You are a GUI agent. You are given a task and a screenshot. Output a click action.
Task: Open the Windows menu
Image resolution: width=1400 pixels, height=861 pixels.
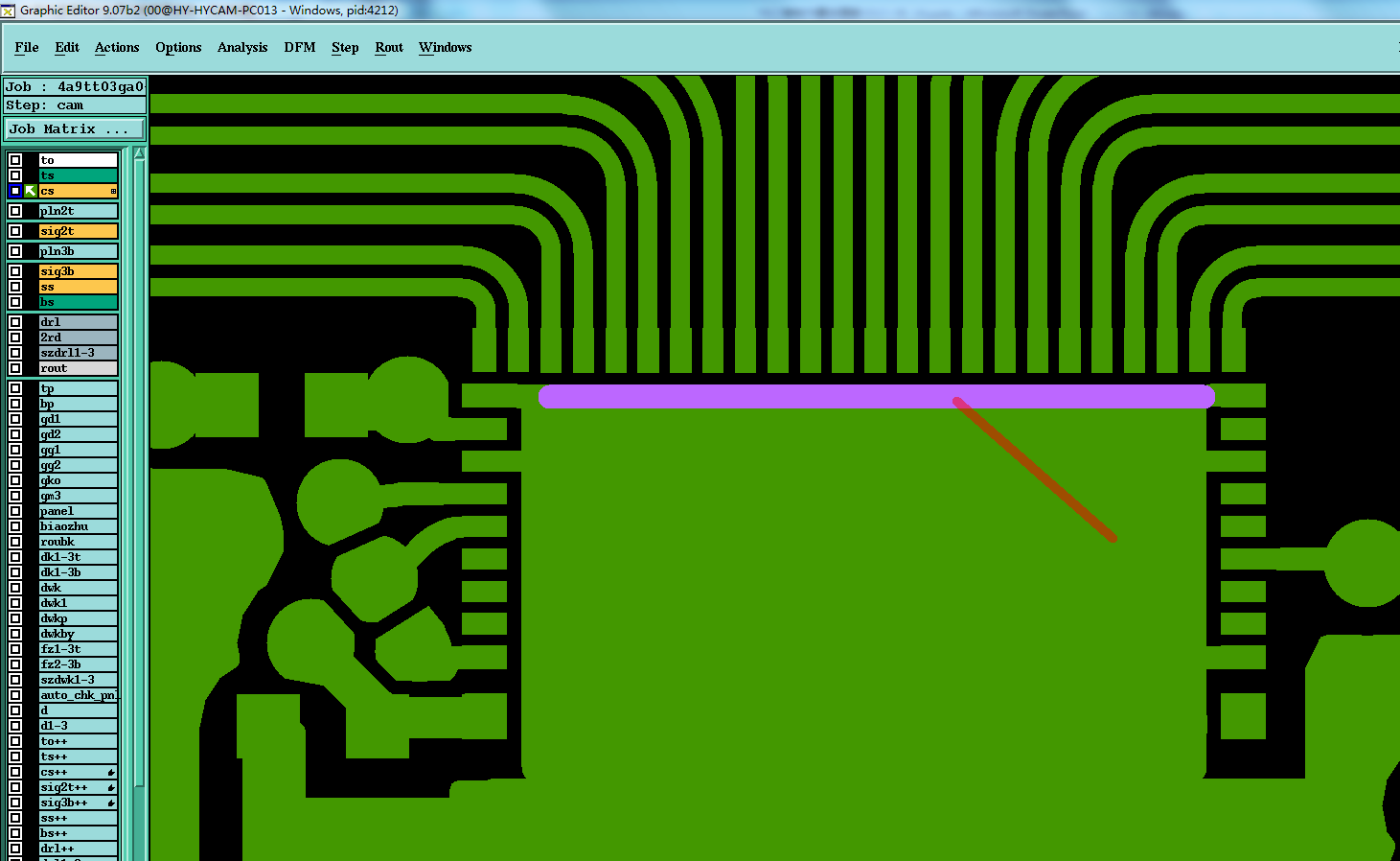(x=446, y=47)
